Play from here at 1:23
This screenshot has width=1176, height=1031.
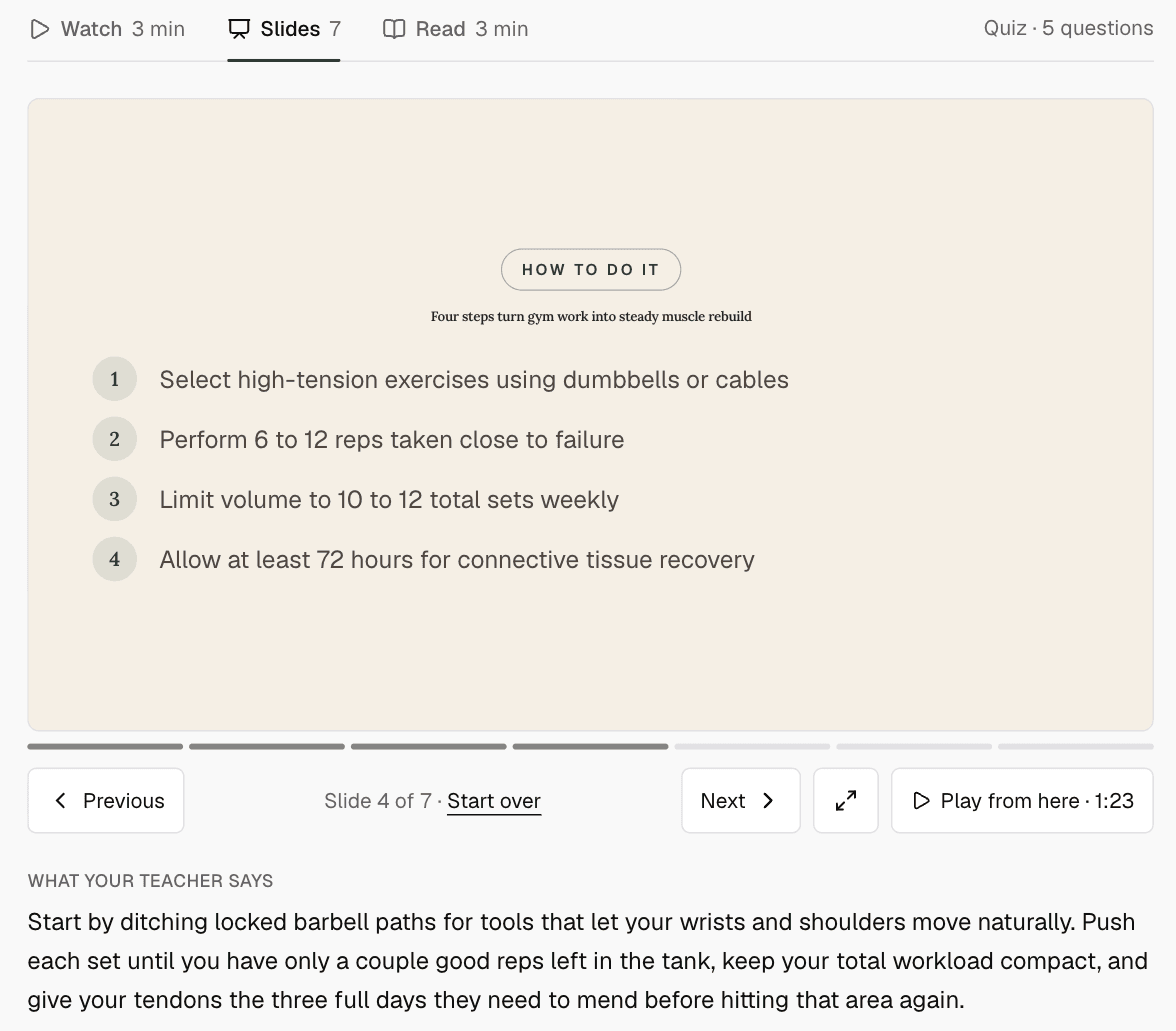(1022, 801)
